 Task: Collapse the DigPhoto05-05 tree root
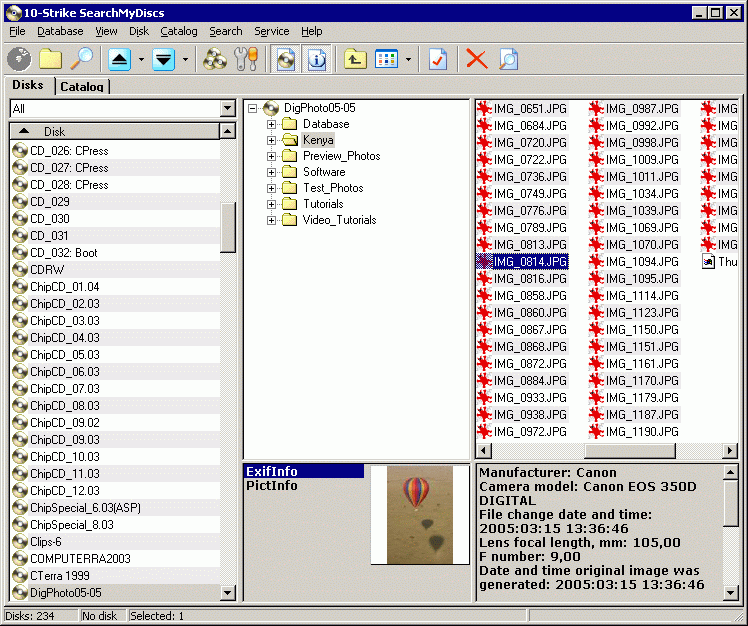coord(252,108)
